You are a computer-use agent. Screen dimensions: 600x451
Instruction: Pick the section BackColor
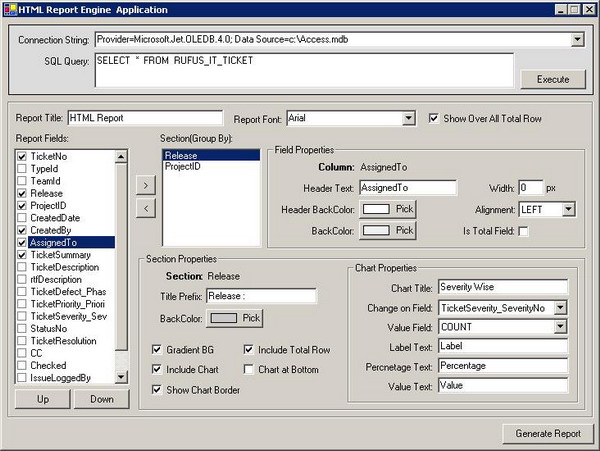(235, 318)
